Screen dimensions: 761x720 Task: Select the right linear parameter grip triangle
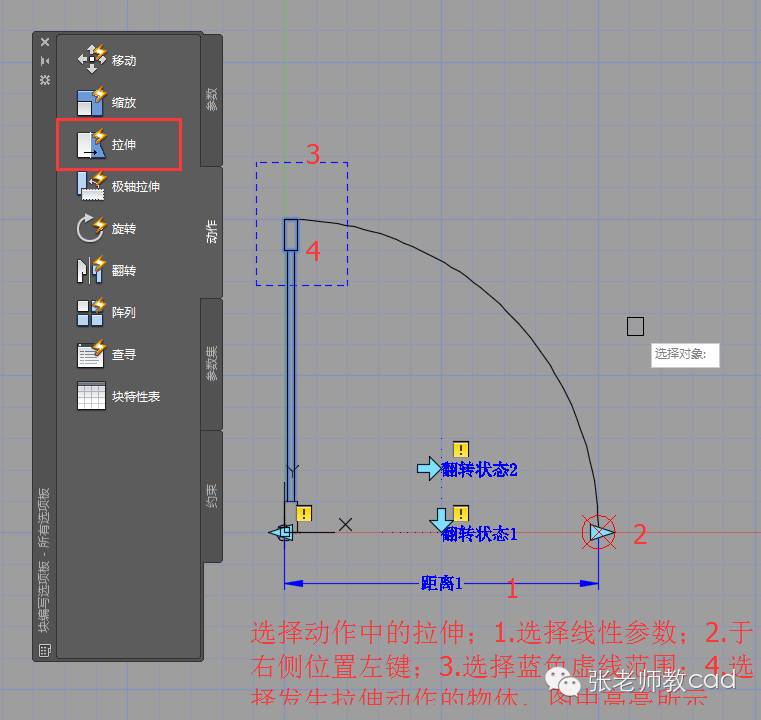coord(600,532)
